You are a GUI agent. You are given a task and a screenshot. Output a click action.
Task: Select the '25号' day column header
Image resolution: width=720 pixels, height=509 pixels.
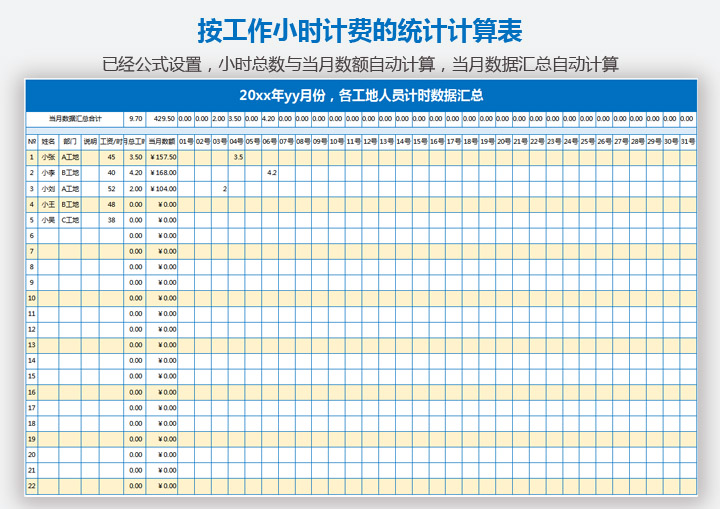587,141
